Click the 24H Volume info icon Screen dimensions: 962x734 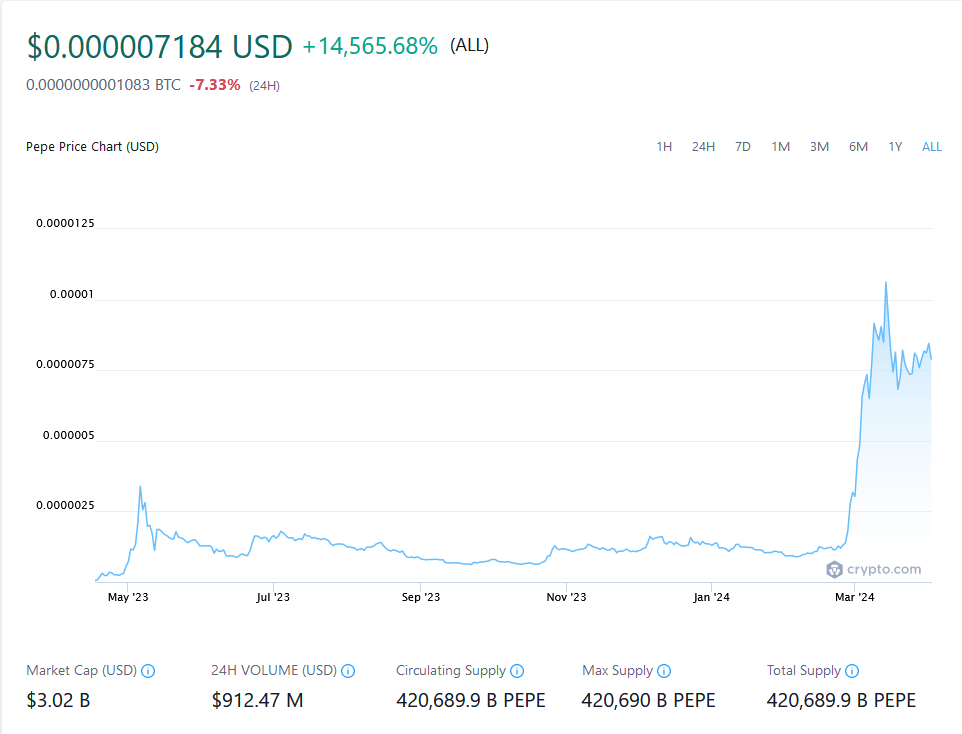tap(349, 671)
